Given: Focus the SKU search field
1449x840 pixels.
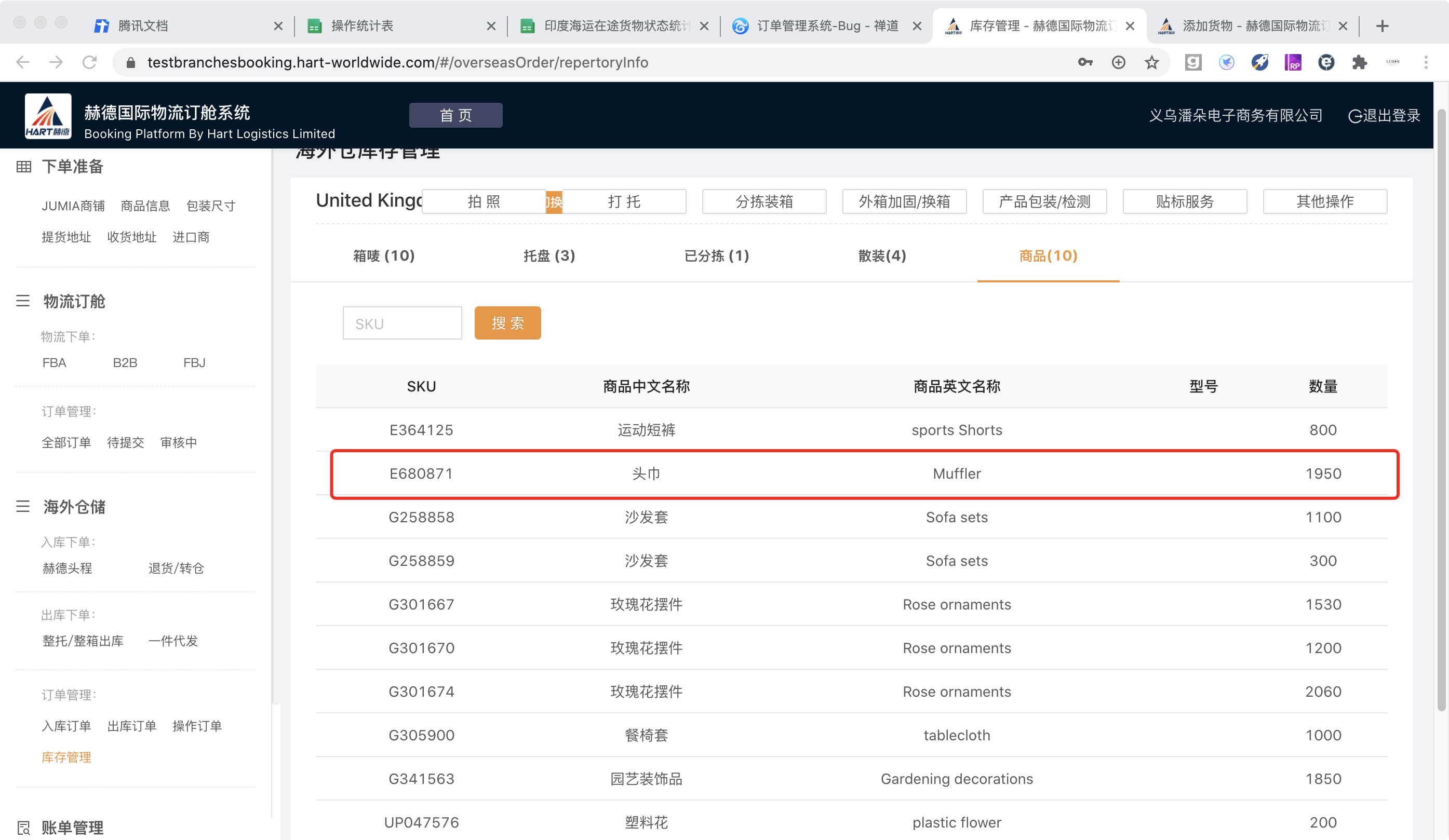Looking at the screenshot, I should pyautogui.click(x=403, y=323).
